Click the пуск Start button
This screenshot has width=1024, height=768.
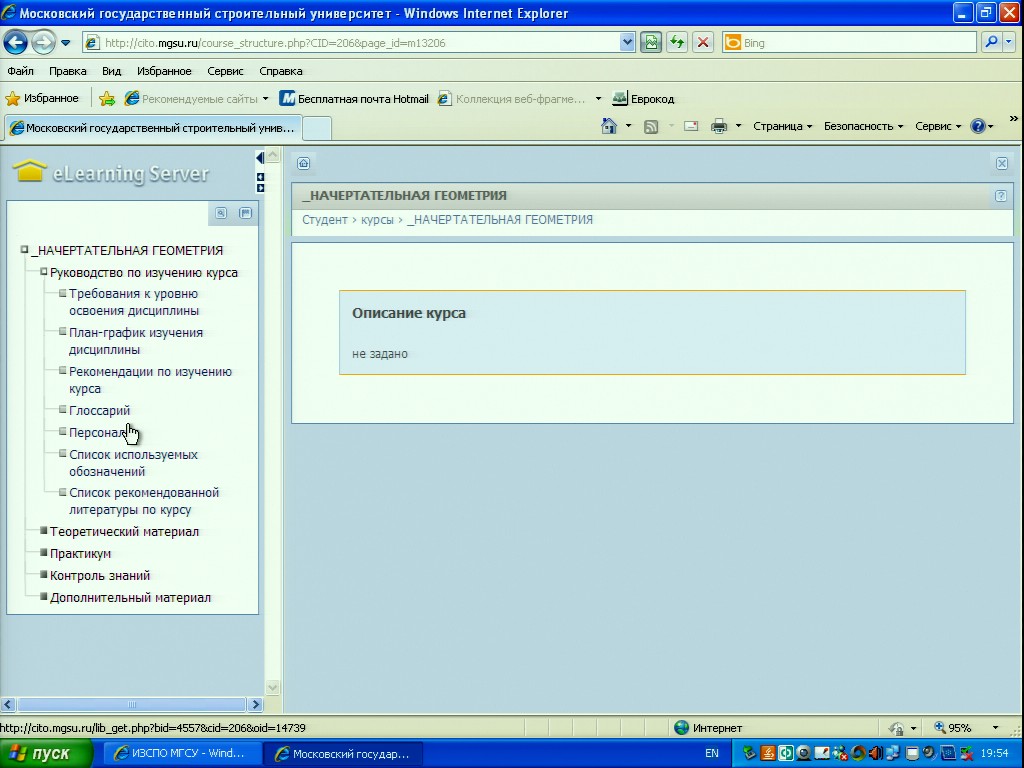46,754
